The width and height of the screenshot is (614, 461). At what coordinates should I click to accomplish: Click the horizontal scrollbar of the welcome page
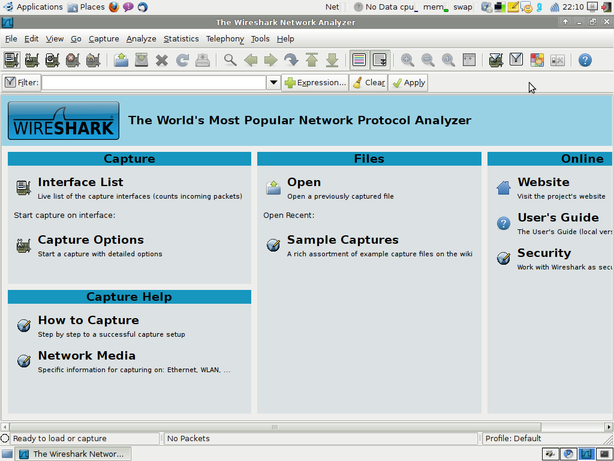(275, 427)
